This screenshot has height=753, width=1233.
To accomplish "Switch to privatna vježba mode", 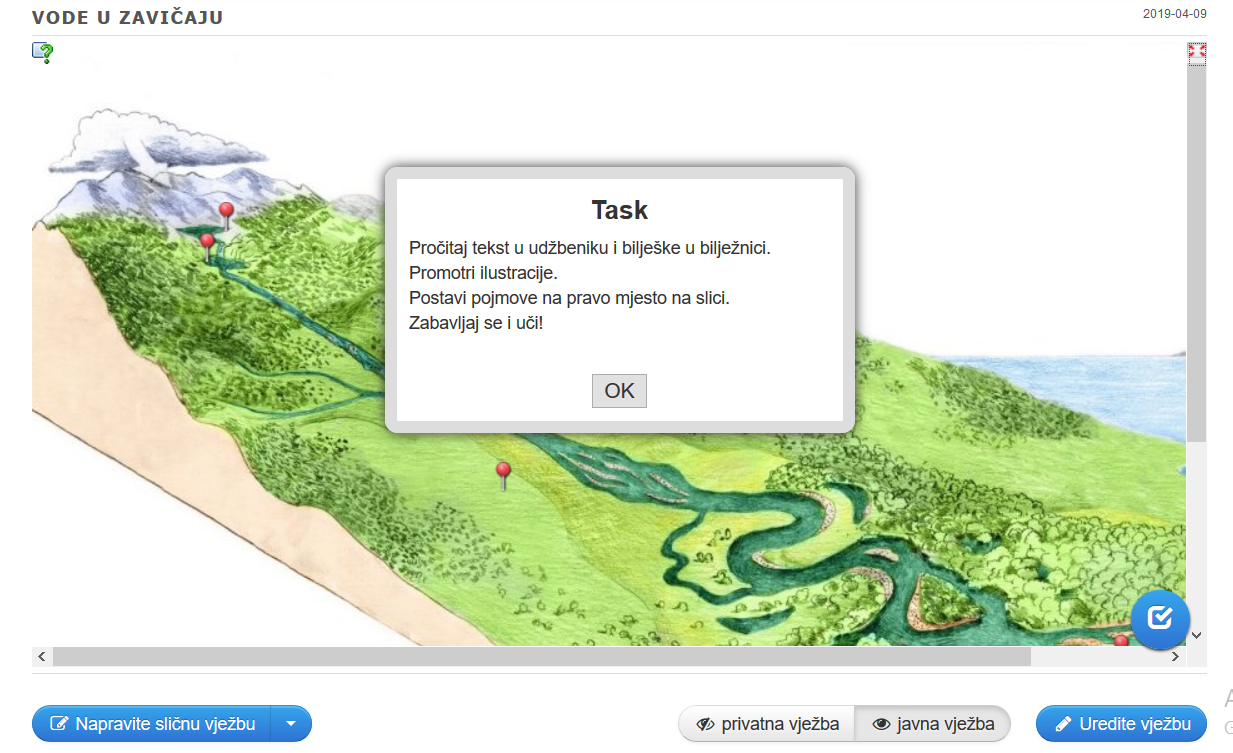I will point(767,724).
